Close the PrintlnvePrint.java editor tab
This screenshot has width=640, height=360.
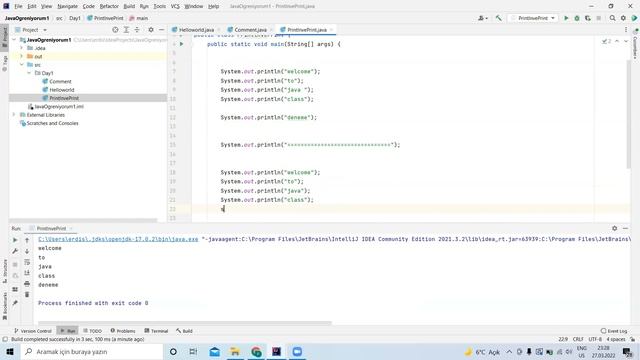point(331,30)
